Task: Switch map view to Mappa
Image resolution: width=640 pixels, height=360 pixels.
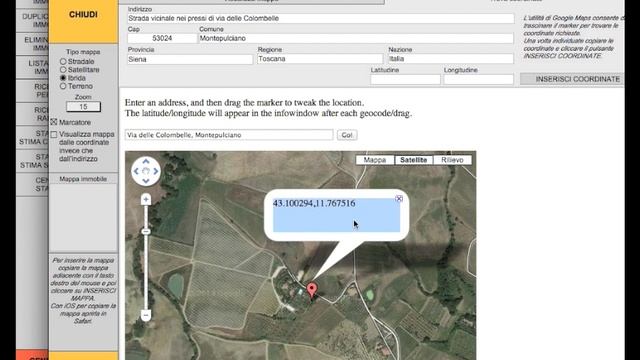Action: [375, 160]
